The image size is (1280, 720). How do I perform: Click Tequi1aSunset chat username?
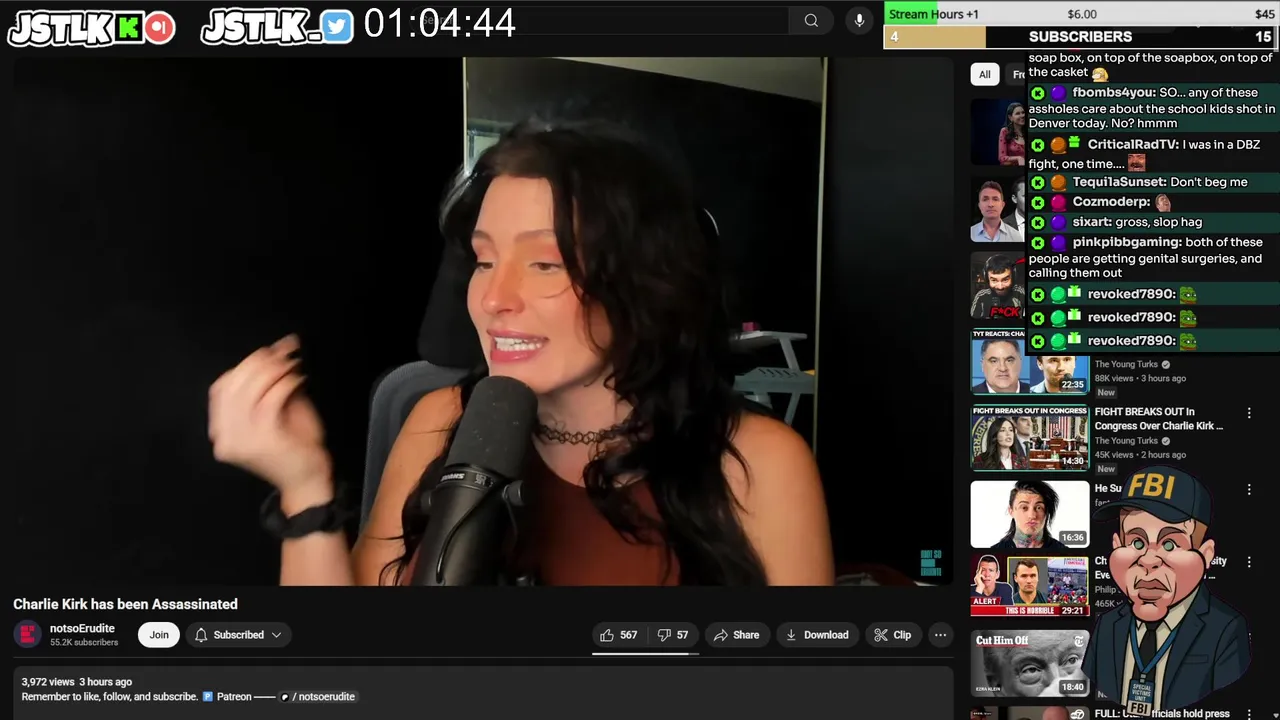[1119, 182]
